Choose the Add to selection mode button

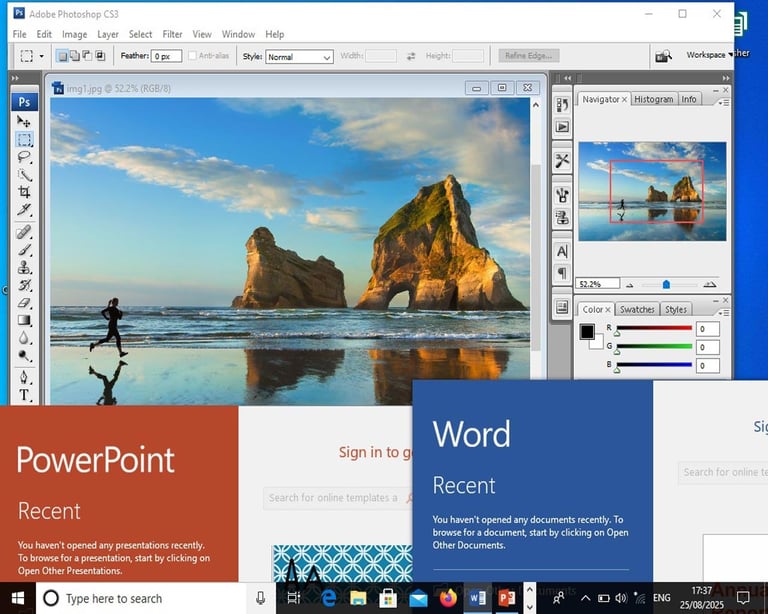(x=75, y=56)
